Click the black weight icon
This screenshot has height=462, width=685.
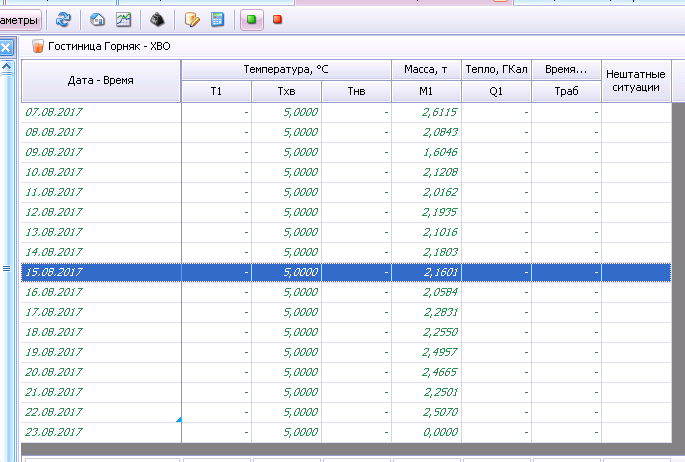point(157,20)
